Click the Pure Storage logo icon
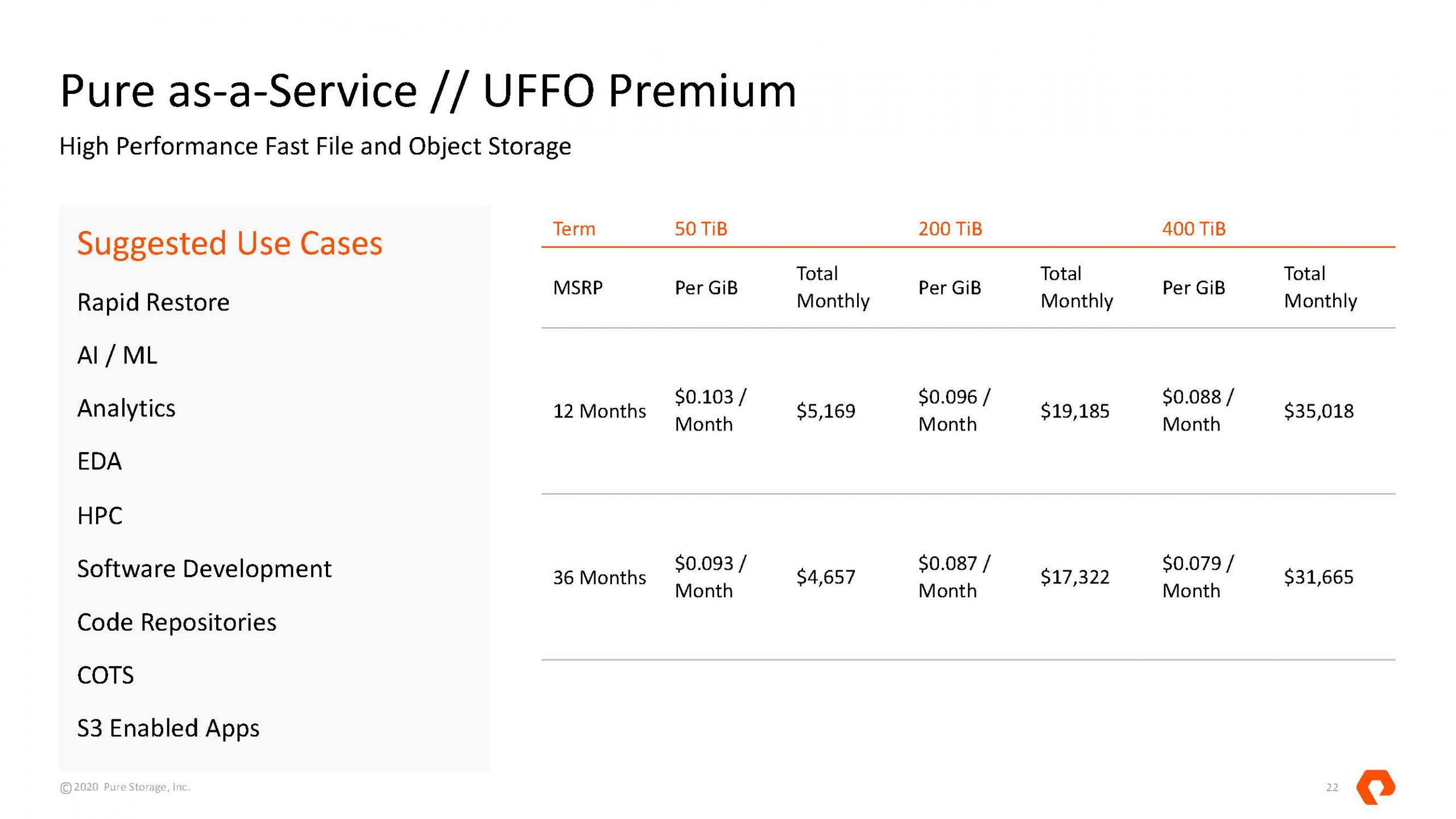Image resolution: width=1456 pixels, height=819 pixels. [1375, 787]
